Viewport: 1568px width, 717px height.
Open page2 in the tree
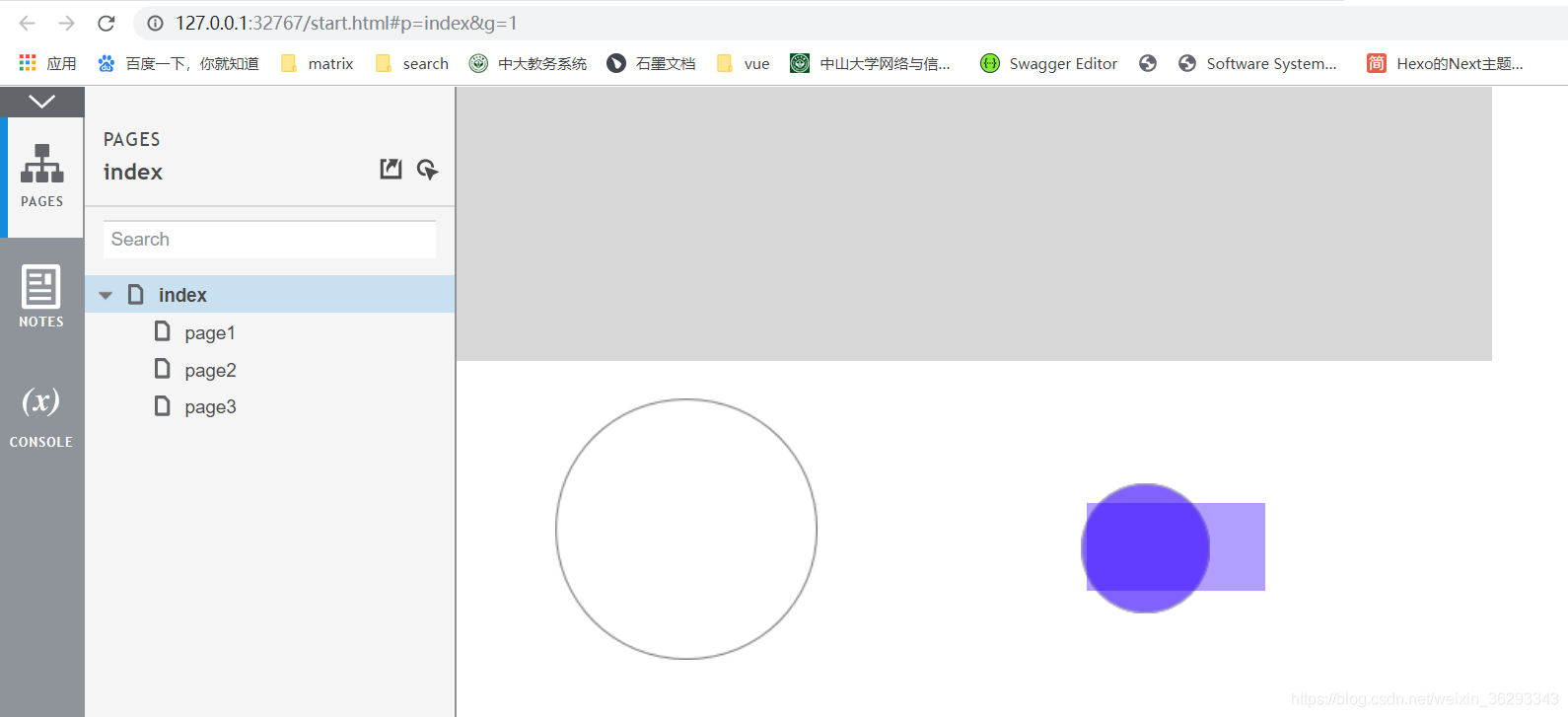[210, 371]
